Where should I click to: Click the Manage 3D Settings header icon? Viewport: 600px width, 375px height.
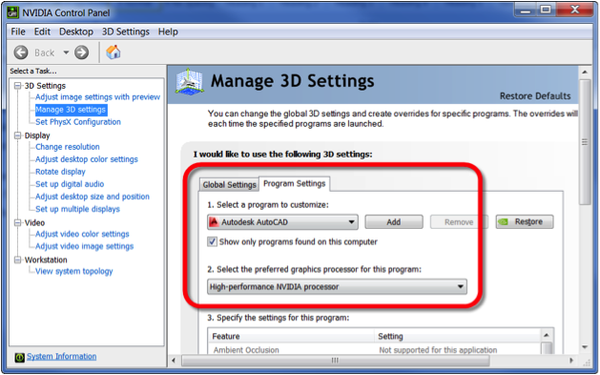point(189,82)
